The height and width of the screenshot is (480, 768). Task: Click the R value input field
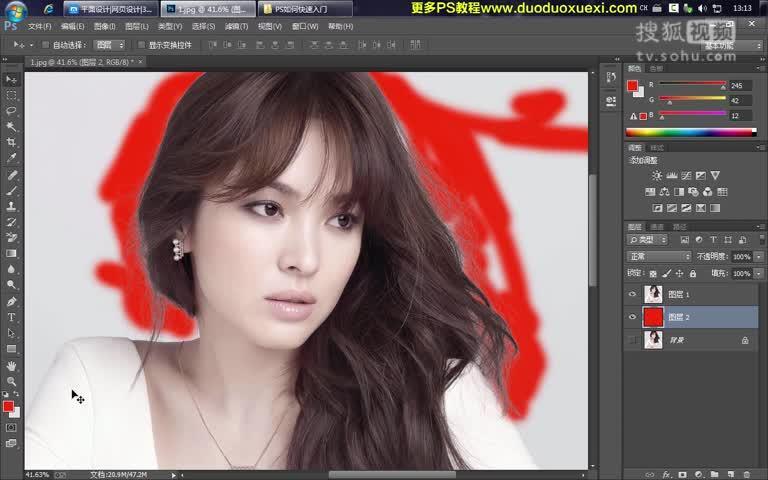pyautogui.click(x=740, y=85)
